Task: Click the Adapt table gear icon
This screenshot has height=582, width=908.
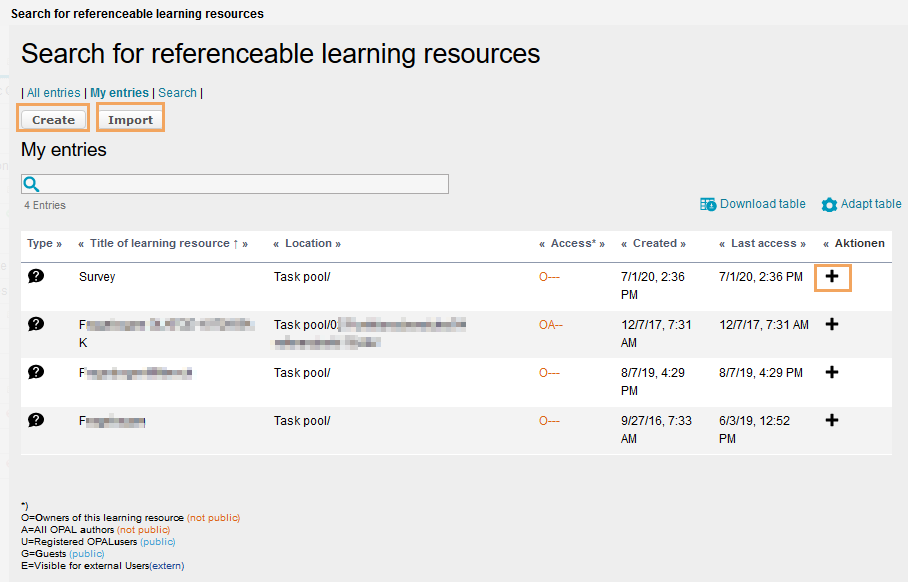Action: [x=829, y=204]
